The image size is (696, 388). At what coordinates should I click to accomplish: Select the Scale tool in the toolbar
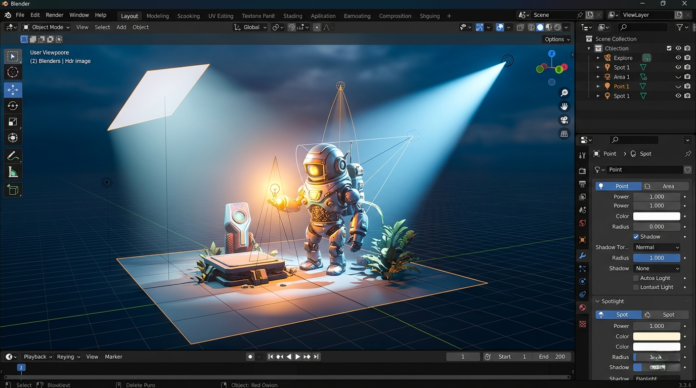click(13, 122)
